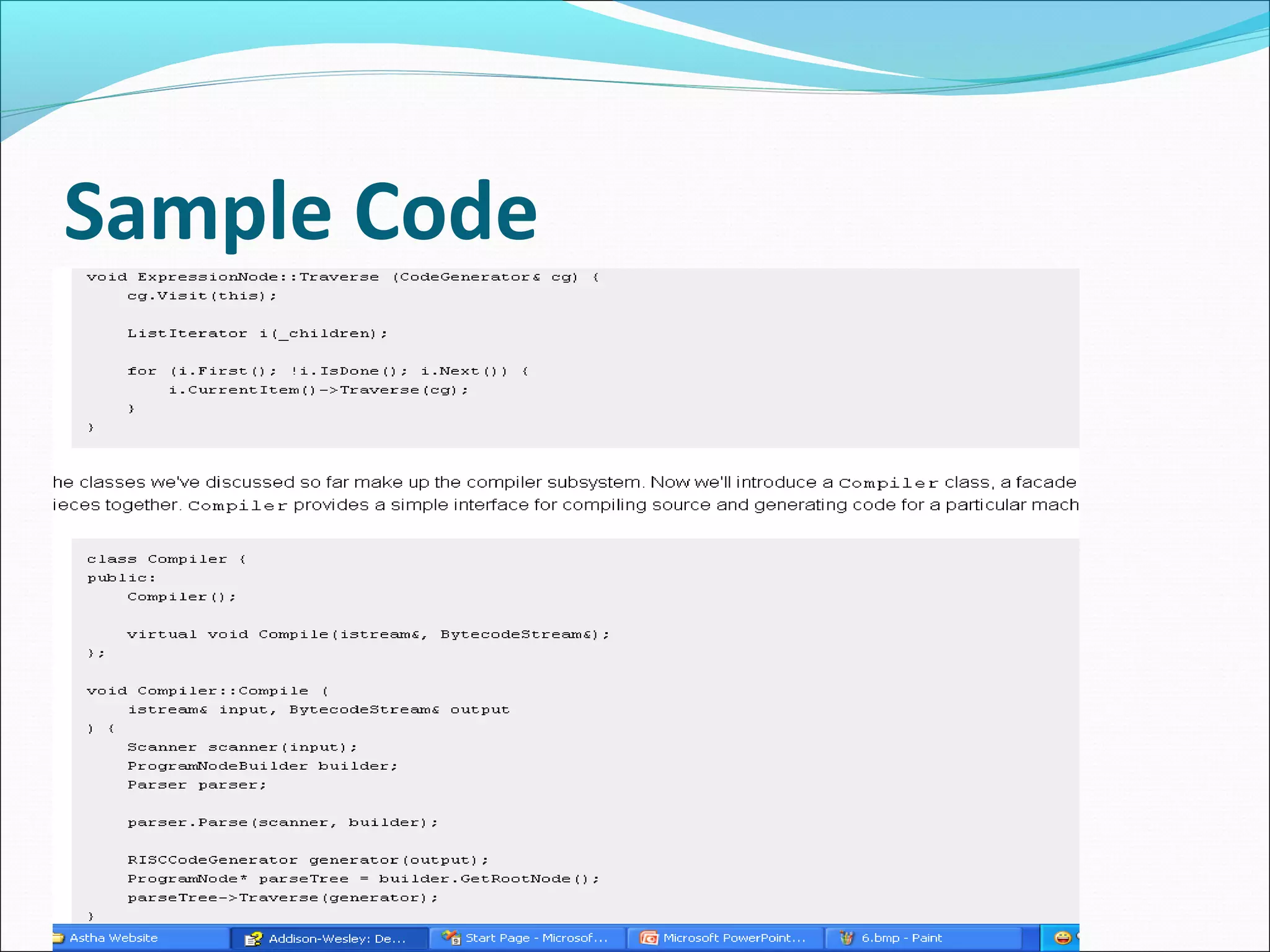The height and width of the screenshot is (952, 1270).
Task: Click the 'Scanner scanner(input);' line
Action: click(242, 747)
